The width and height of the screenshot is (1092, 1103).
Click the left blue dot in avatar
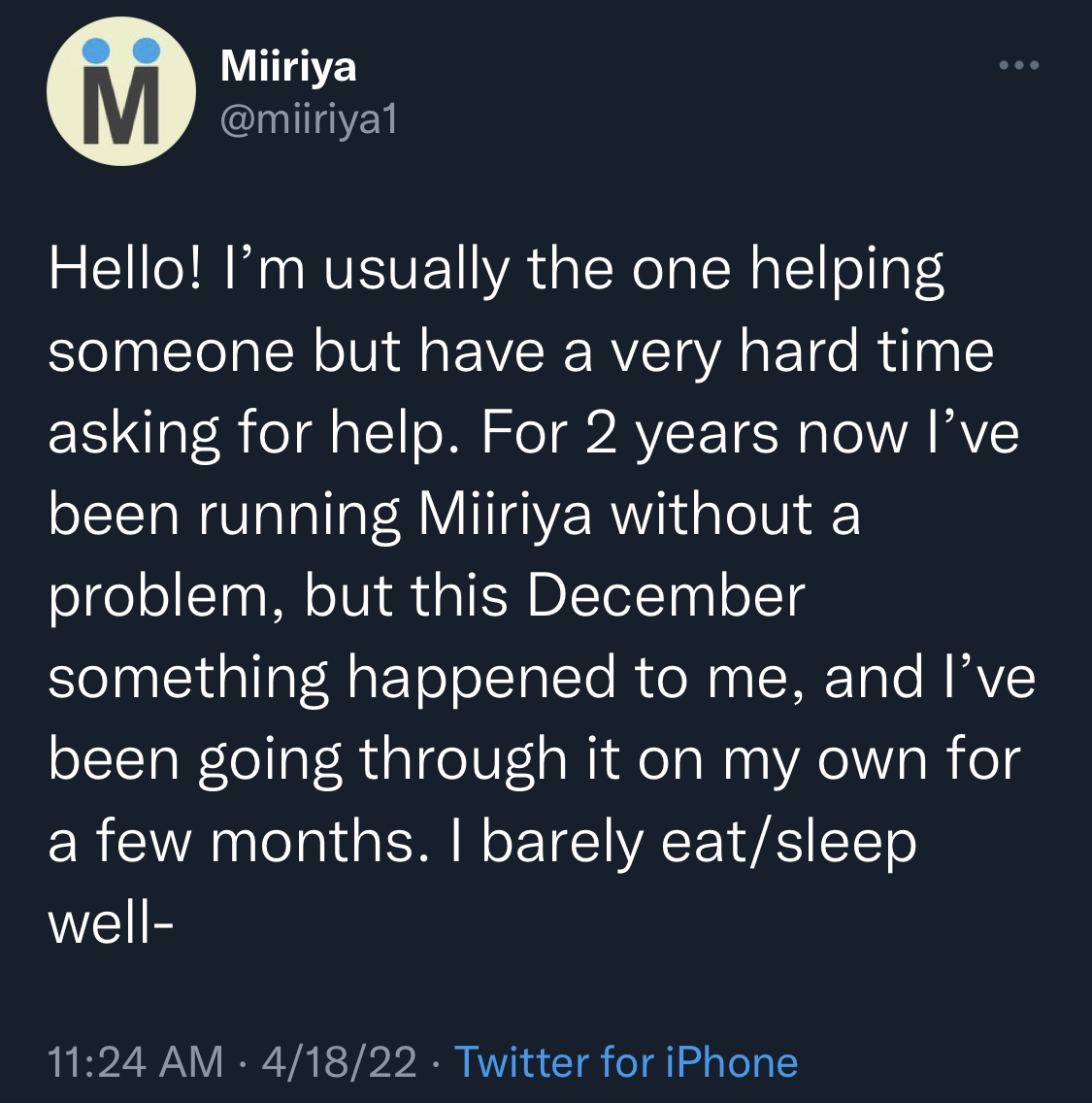(96, 50)
